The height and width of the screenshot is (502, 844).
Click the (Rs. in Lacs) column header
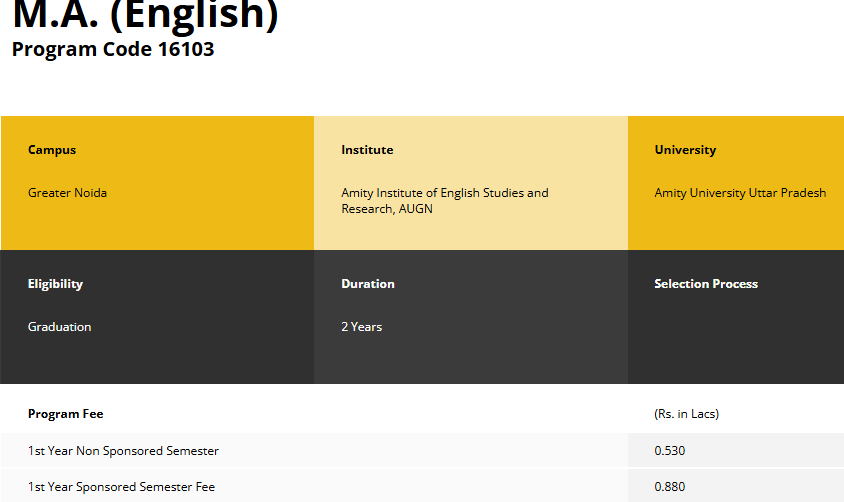(686, 414)
